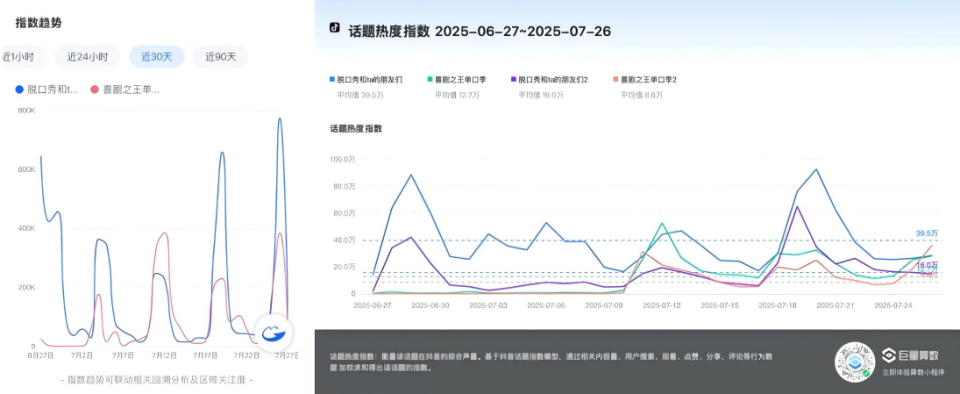
Task: Click the right chart's blue peak after 2025-07-18
Action: click(x=816, y=169)
